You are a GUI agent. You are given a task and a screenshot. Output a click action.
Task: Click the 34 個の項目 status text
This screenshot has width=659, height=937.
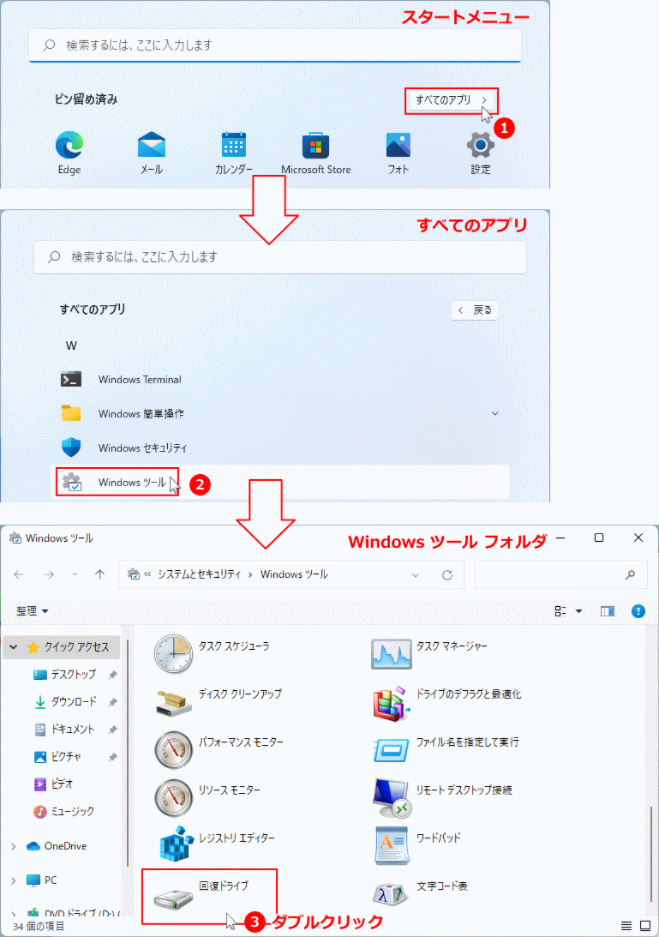pyautogui.click(x=38, y=926)
